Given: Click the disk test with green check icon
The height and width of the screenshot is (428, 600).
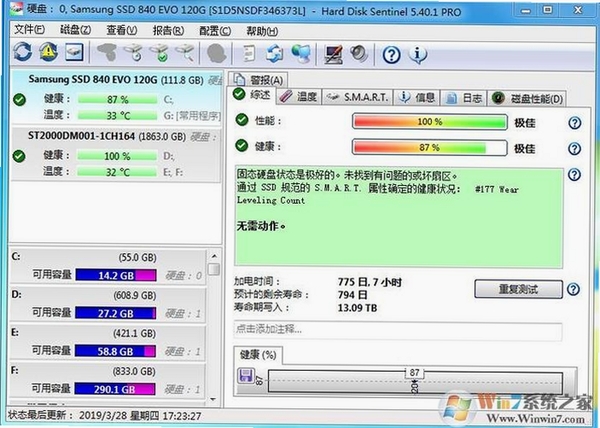Looking at the screenshot, I should point(159,52).
